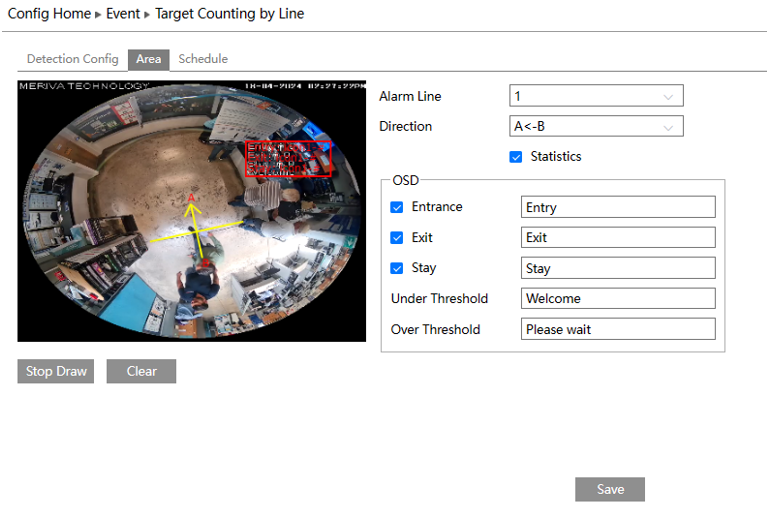767x506 pixels.
Task: Go to Config Home breadcrumb
Action: (49, 14)
